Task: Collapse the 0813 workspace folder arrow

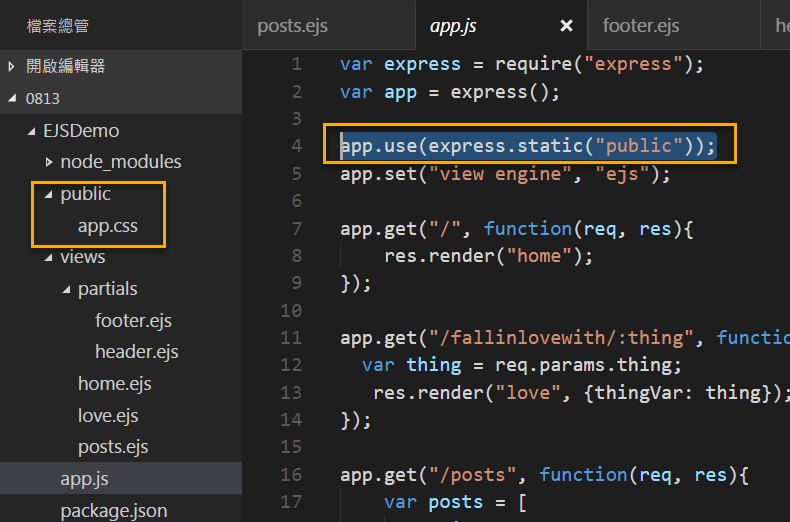Action: [x=12, y=98]
